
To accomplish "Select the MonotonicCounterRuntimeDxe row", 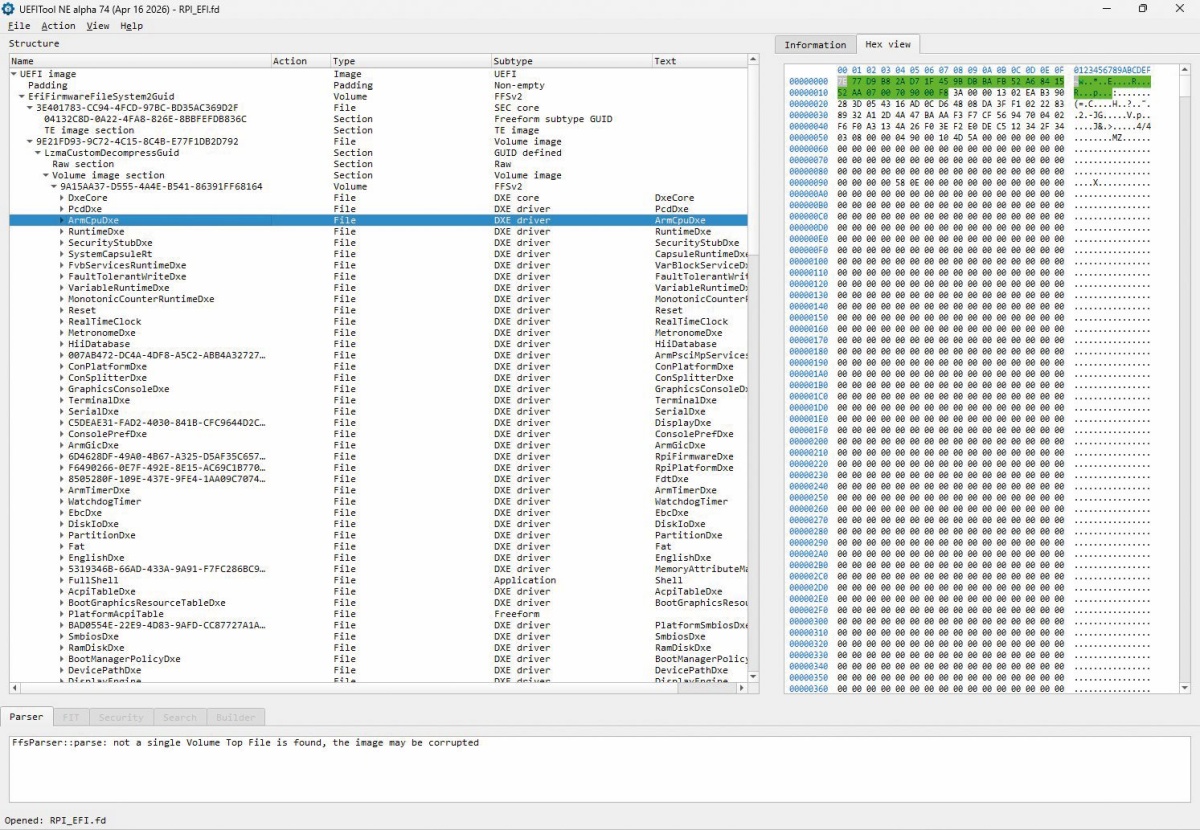I will 378,299.
